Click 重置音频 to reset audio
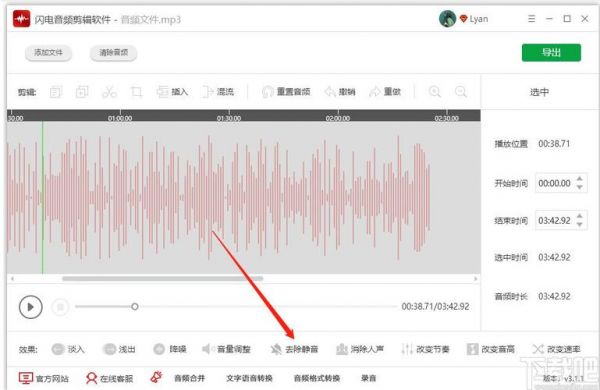The height and width of the screenshot is (390, 600). 286,92
